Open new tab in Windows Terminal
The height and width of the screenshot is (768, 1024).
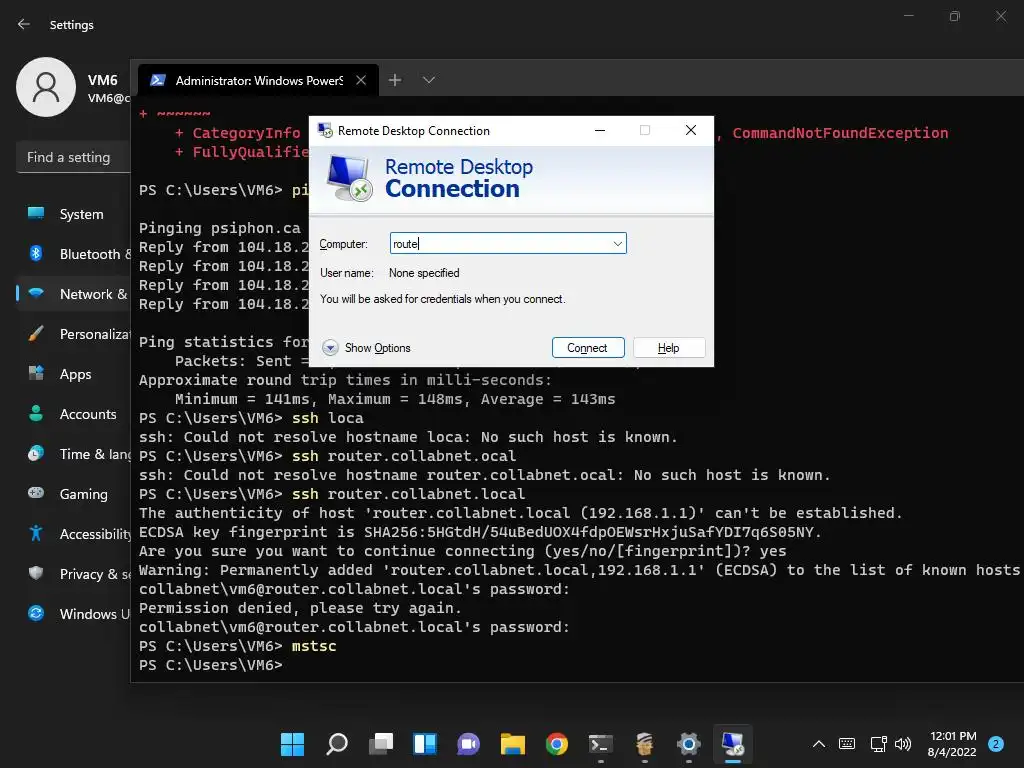[395, 80]
